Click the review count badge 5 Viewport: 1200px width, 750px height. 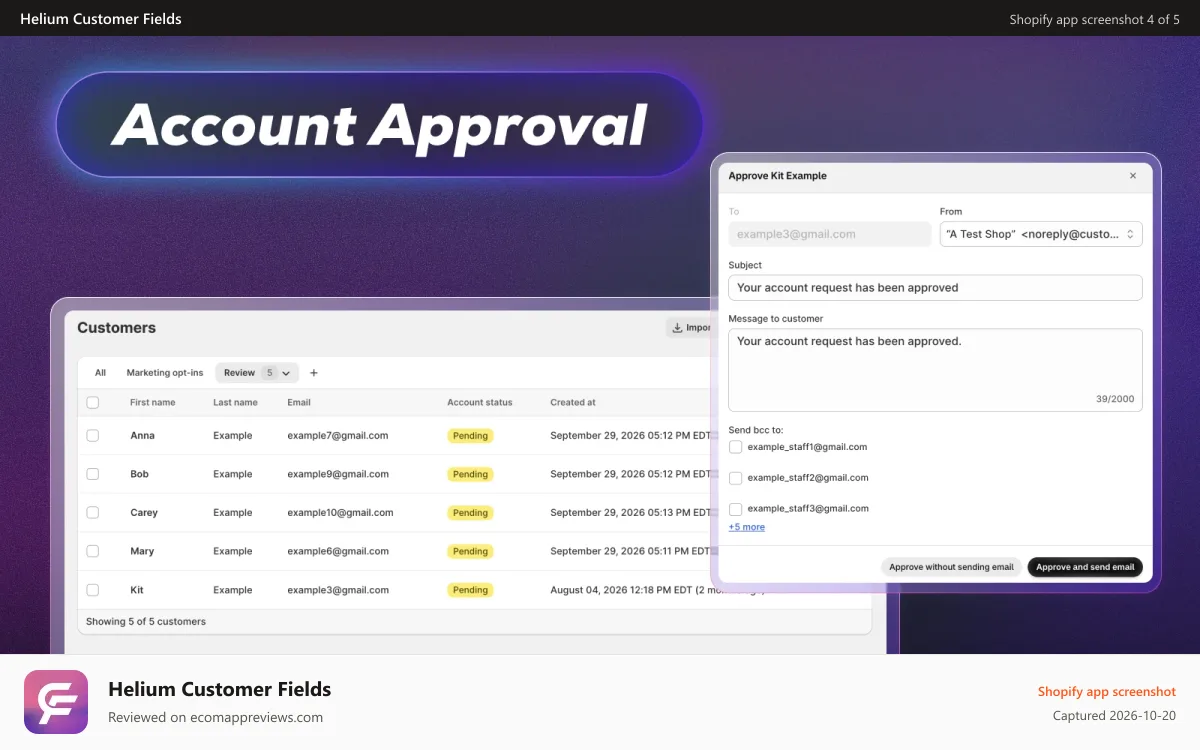click(x=269, y=373)
